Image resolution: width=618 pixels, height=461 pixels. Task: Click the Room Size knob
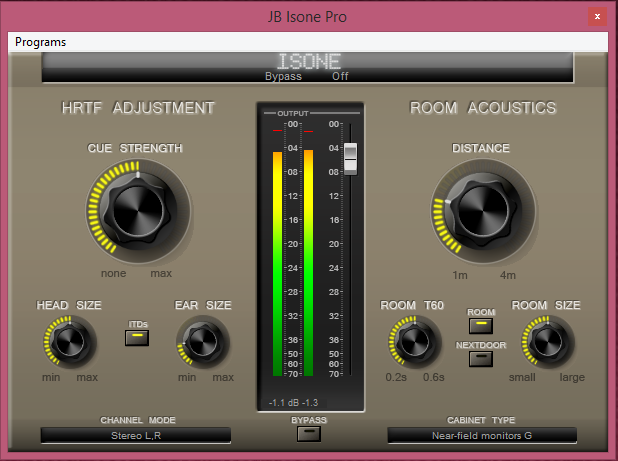point(547,342)
